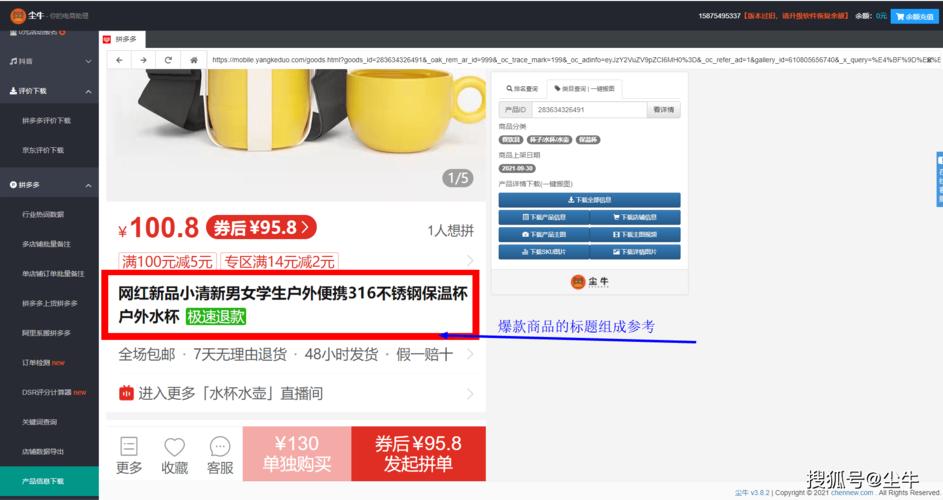
Task: Open the 全场包邮 service details chevron
Action: (470, 354)
